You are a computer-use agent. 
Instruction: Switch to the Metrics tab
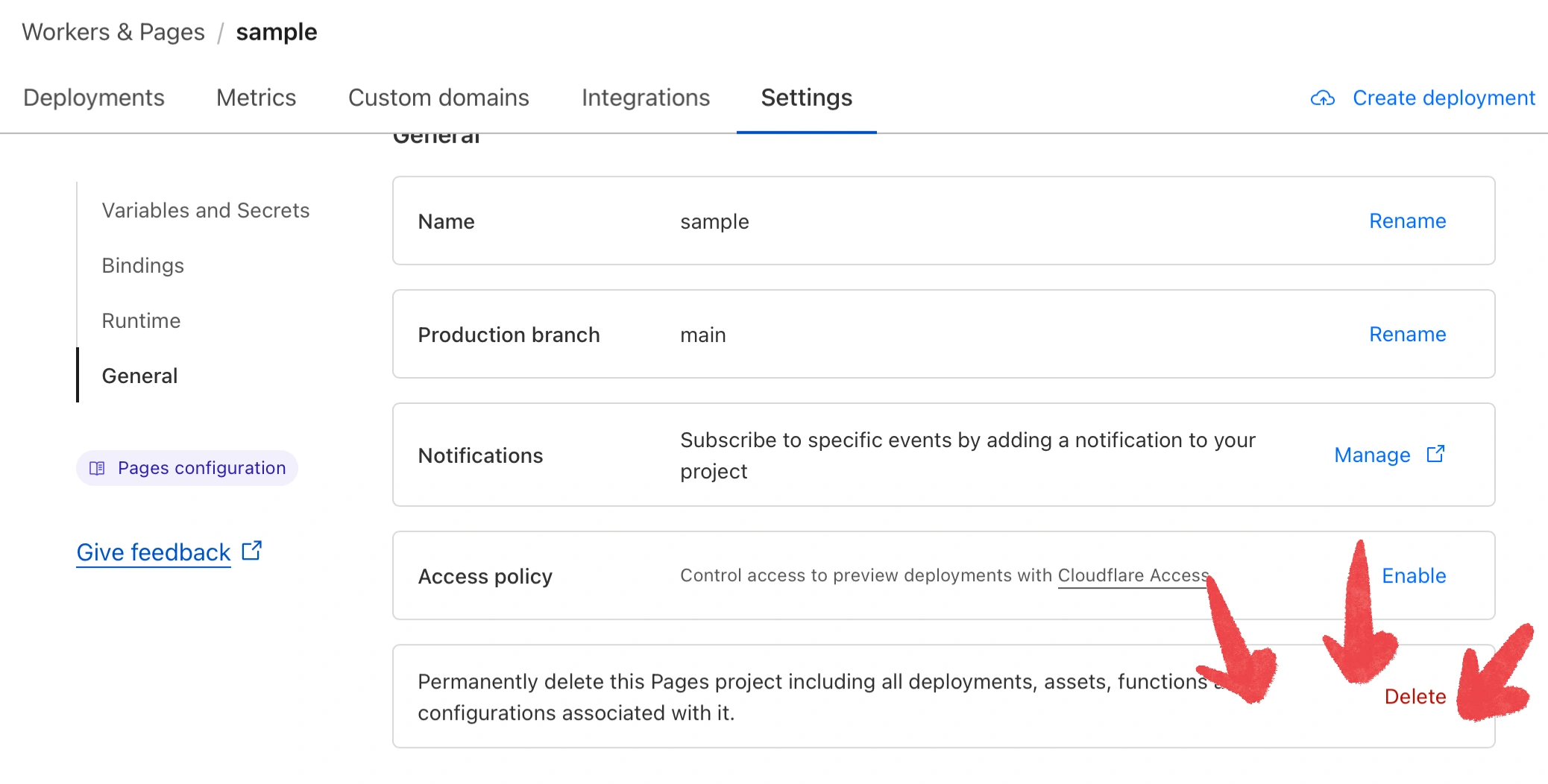pos(256,98)
